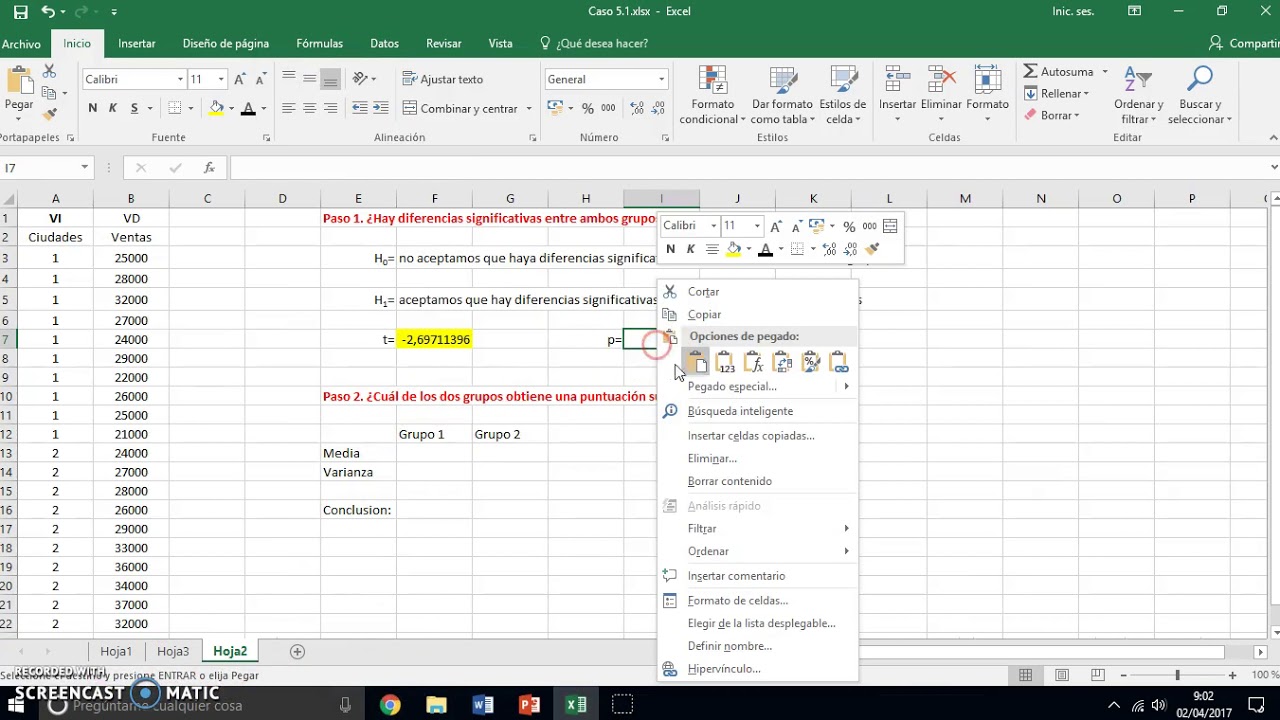The height and width of the screenshot is (720, 1280).
Task: Open the ribbon font size 11 dropdown
Action: coord(221,79)
